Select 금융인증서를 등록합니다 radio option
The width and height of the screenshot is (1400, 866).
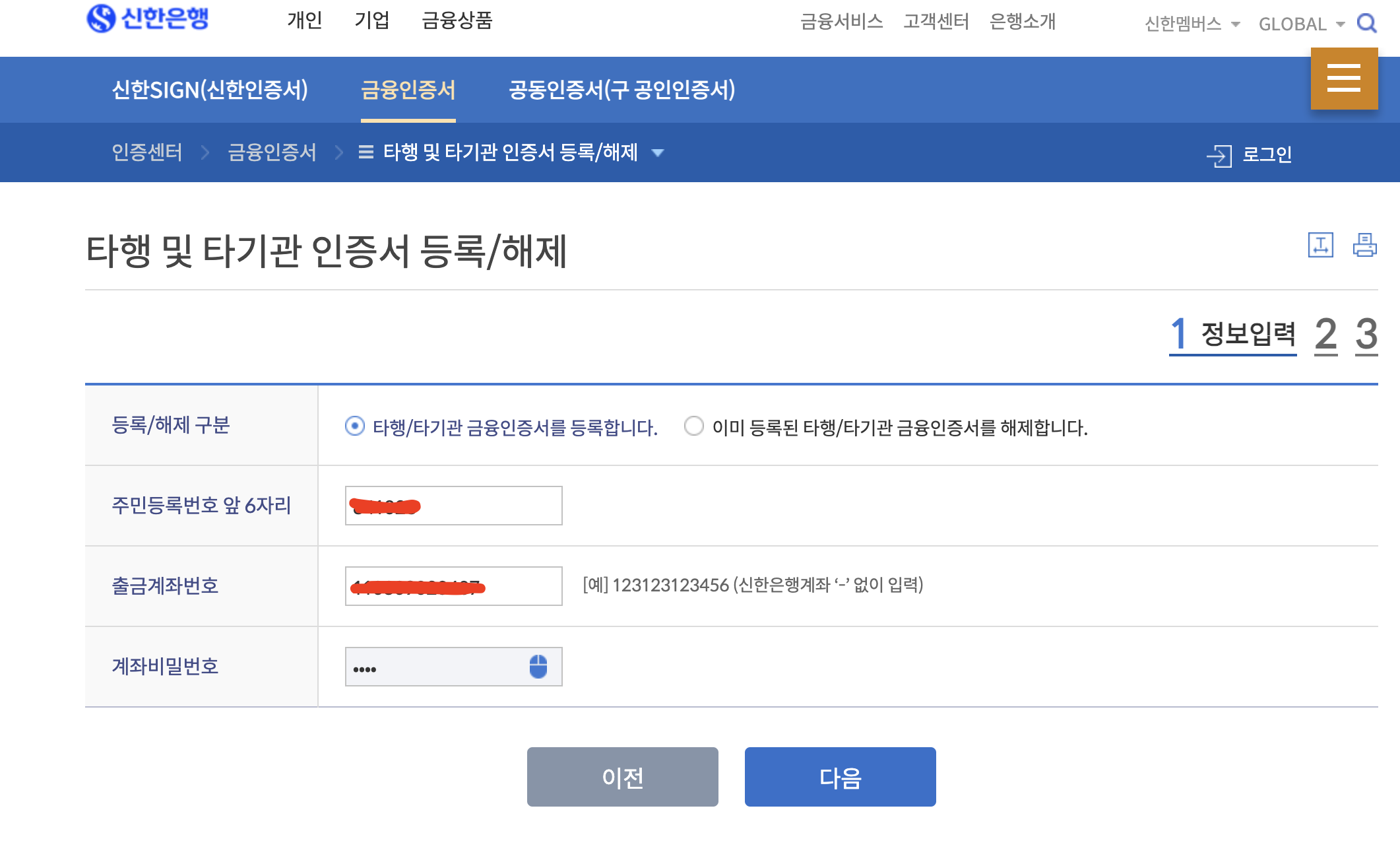[x=355, y=426]
